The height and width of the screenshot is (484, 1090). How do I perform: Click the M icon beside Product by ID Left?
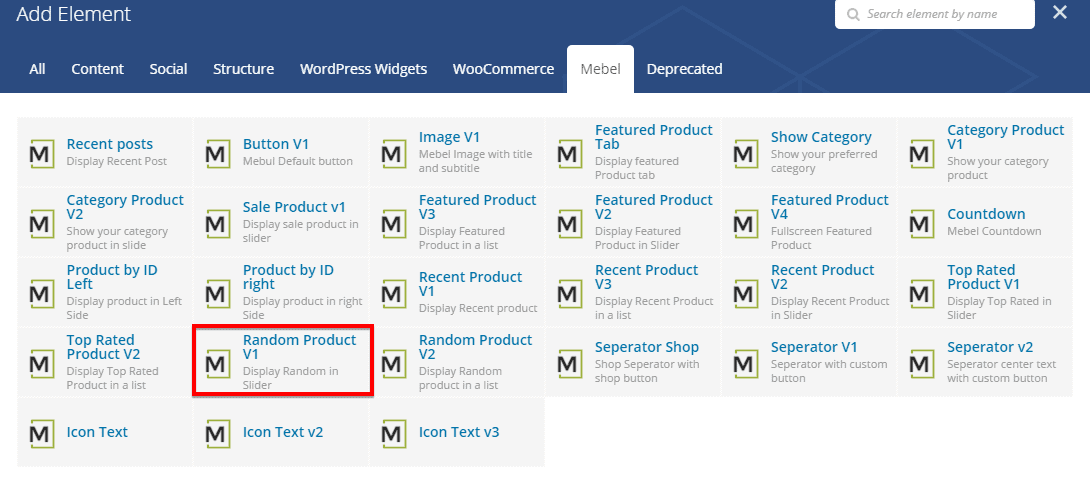(x=42, y=293)
